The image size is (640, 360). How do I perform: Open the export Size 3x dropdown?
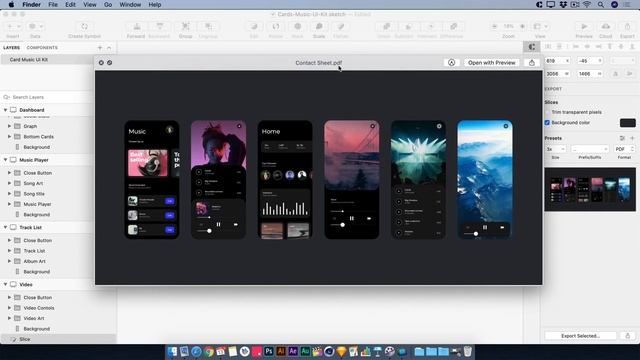tap(556, 149)
